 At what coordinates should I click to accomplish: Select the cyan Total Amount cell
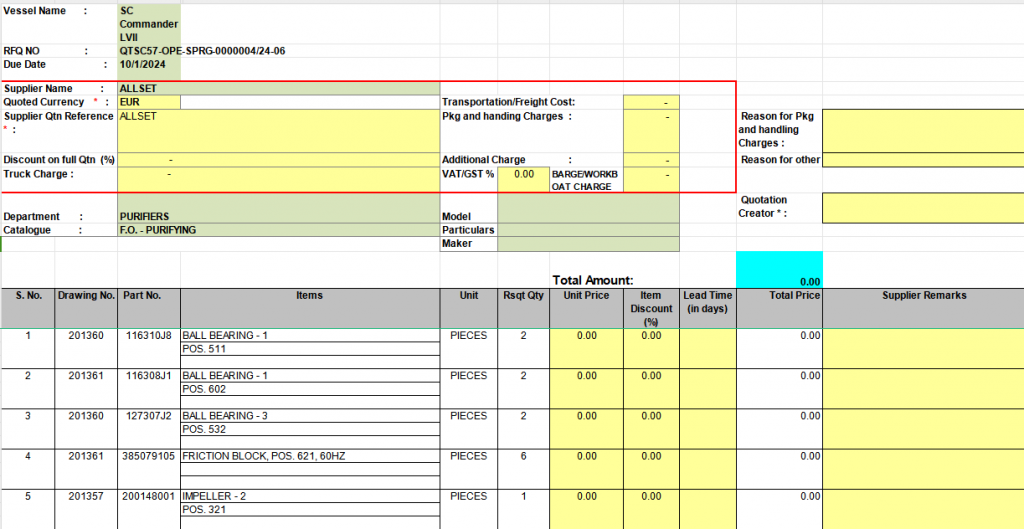(779, 270)
